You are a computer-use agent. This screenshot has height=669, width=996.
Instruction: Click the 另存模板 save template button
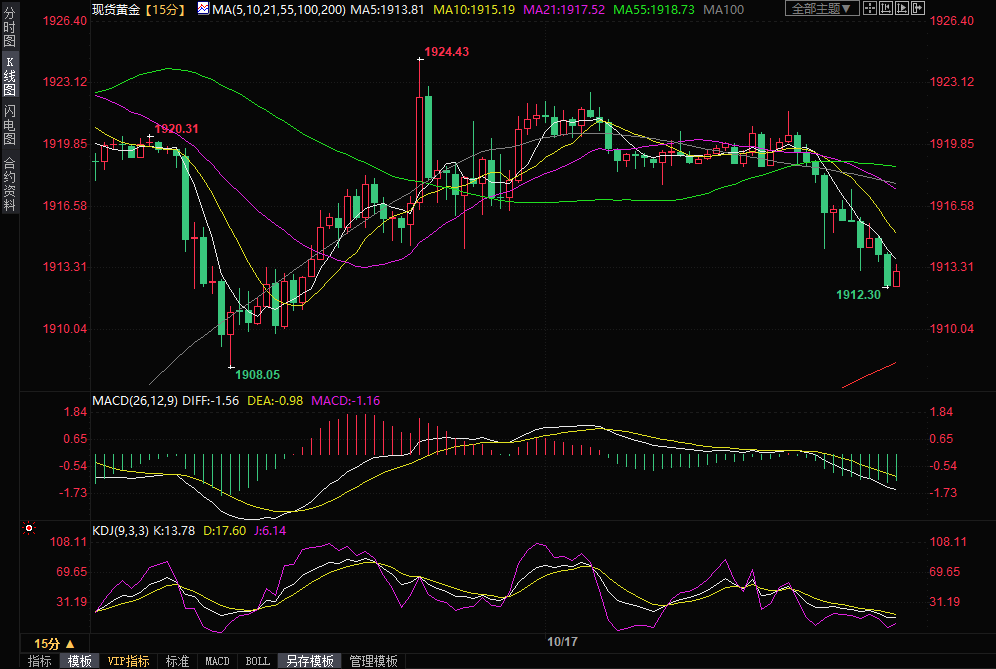(310, 661)
